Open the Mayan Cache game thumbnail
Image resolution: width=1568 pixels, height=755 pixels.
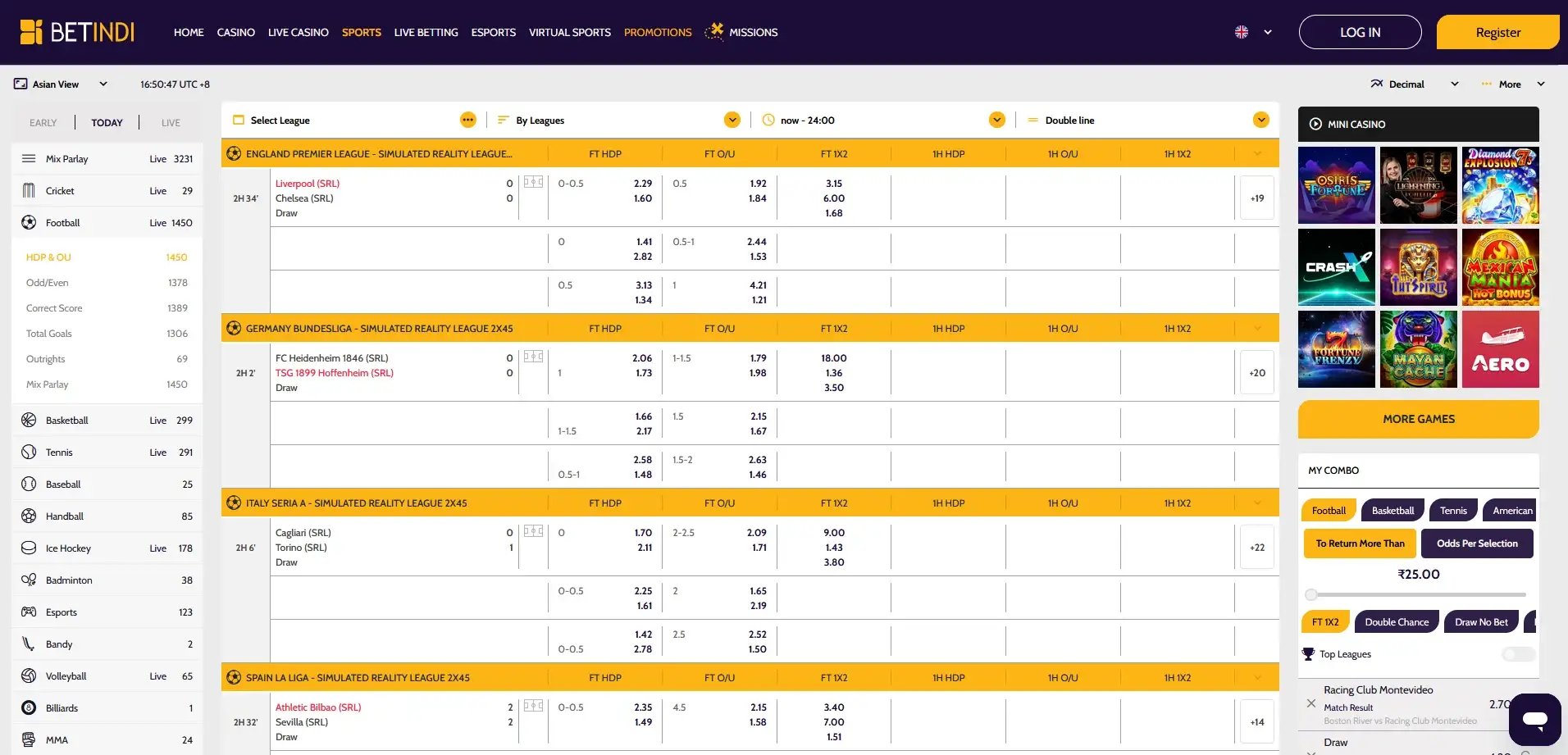pos(1418,349)
